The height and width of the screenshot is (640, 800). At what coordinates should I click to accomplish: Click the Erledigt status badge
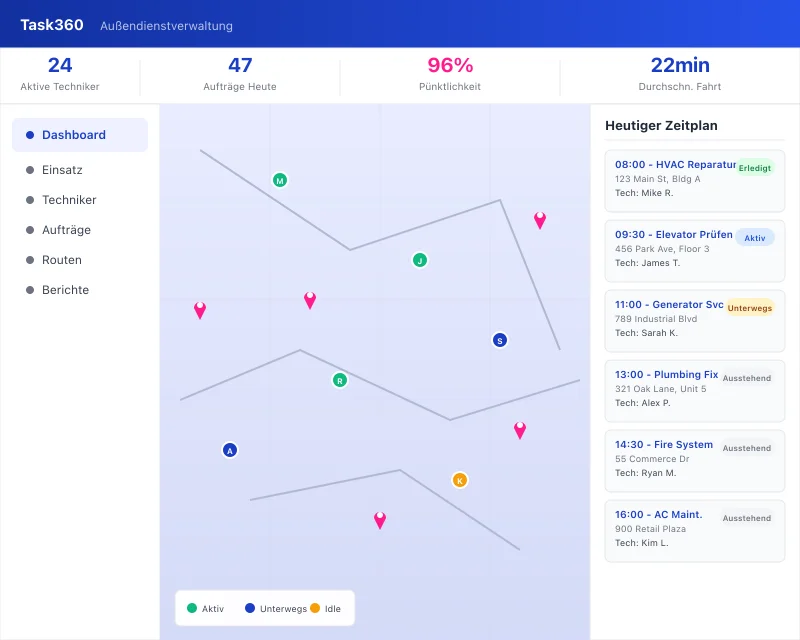[x=757, y=168]
